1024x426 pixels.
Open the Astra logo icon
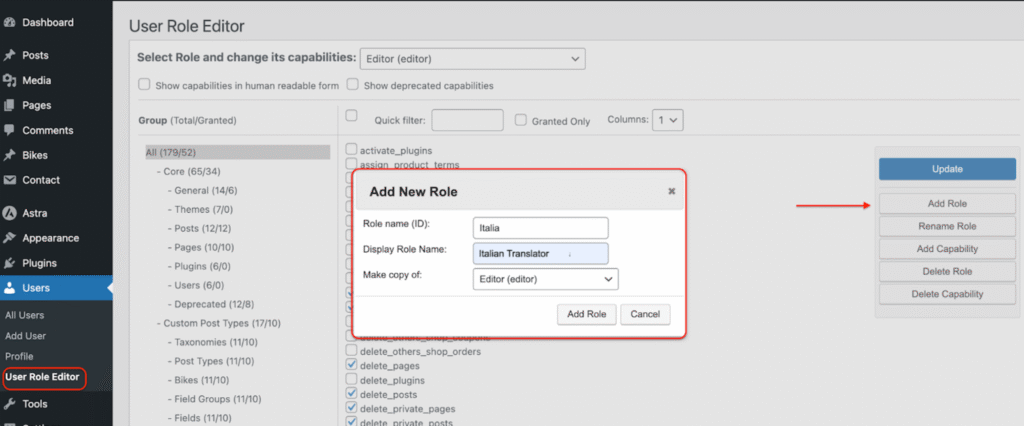point(9,213)
